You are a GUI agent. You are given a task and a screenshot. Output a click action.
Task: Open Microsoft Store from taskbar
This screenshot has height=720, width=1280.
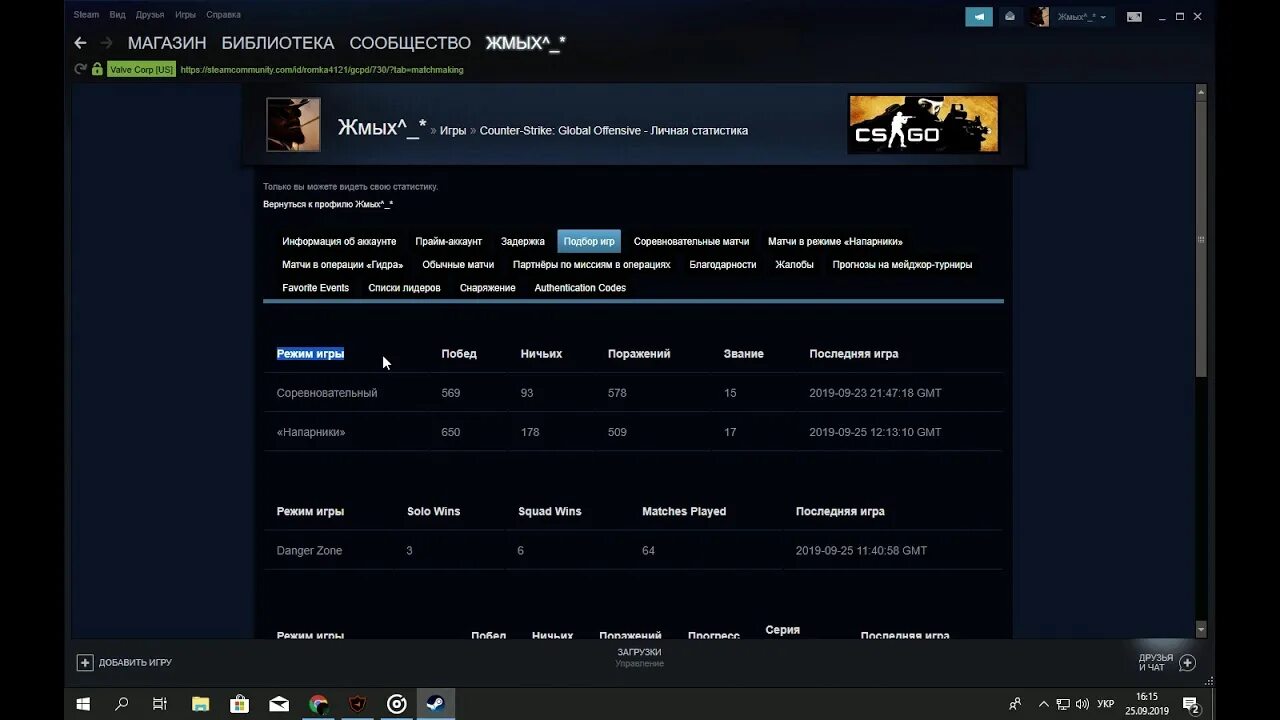[x=239, y=704]
